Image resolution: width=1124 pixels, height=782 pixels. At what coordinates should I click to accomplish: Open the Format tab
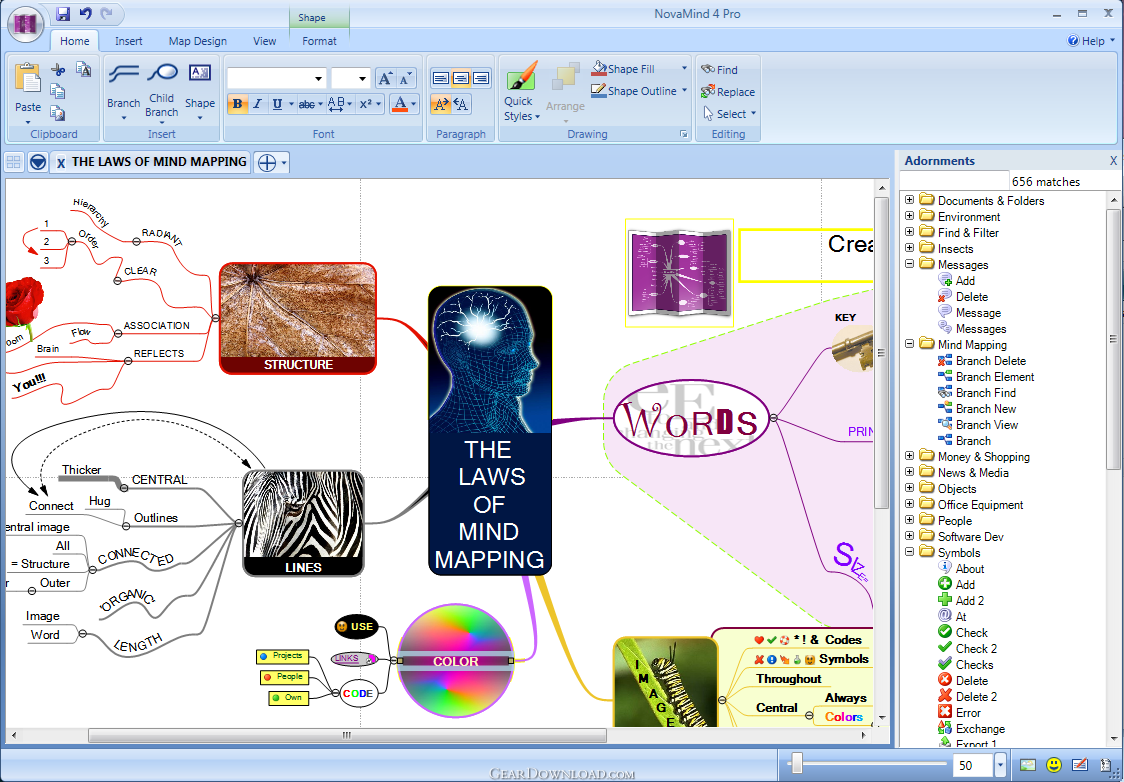coord(319,41)
